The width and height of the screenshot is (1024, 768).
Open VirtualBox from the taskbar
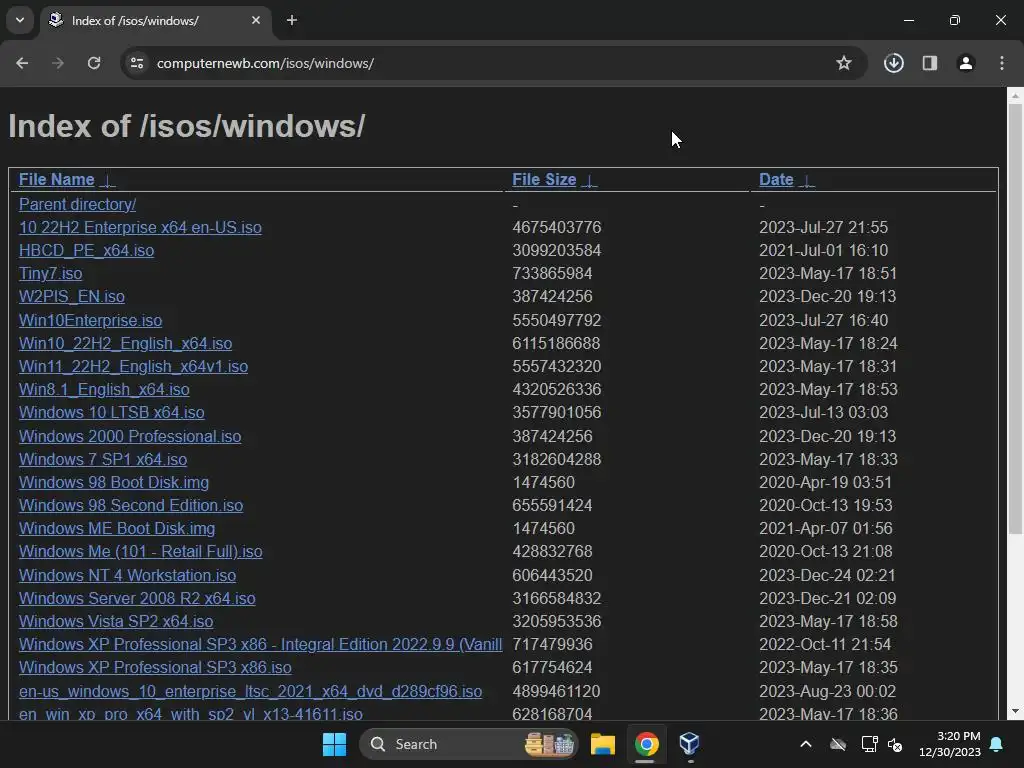pos(690,744)
